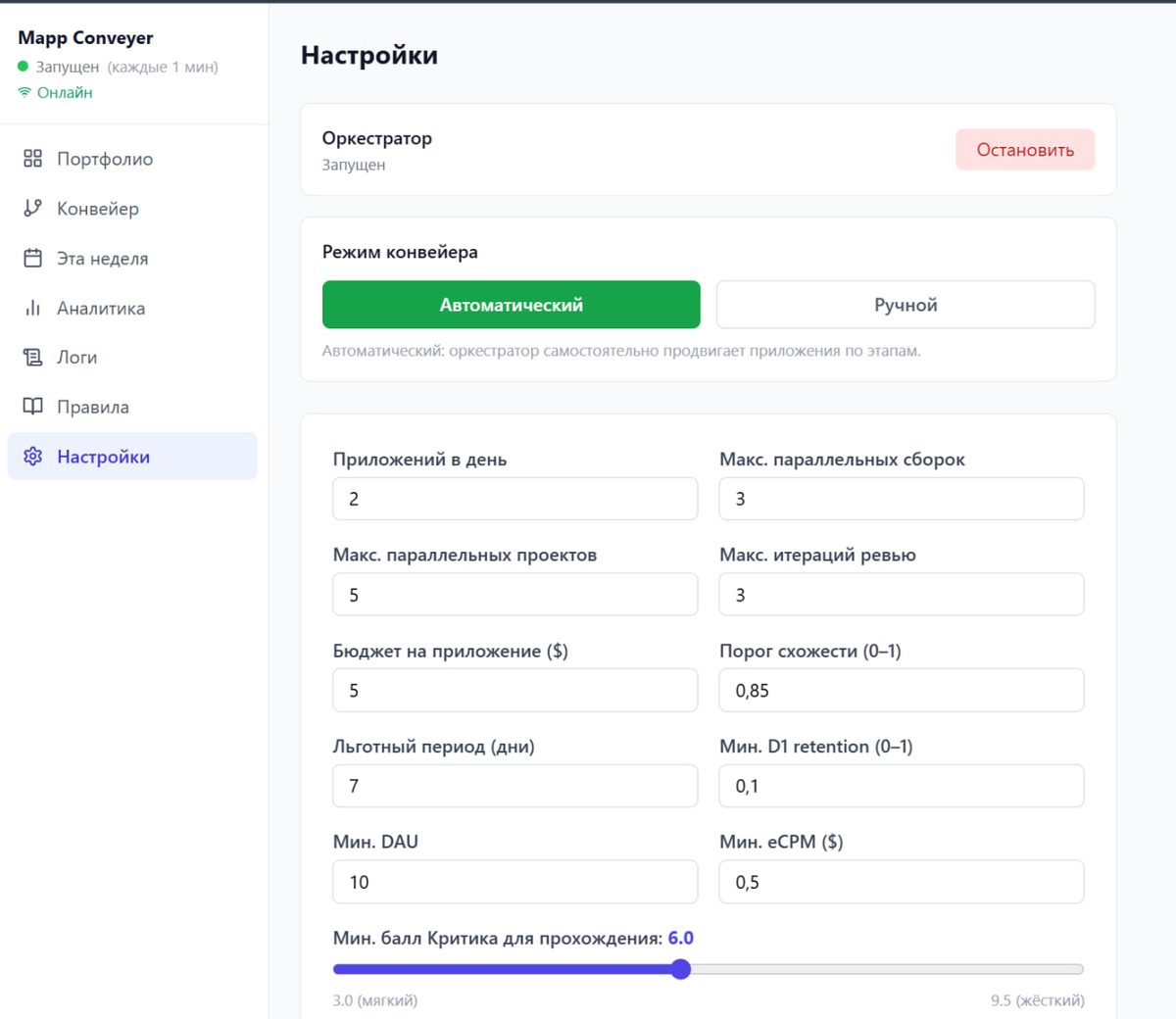Click the Mapp Conveyer app title
Viewport: 1176px width, 1019px height.
85,38
